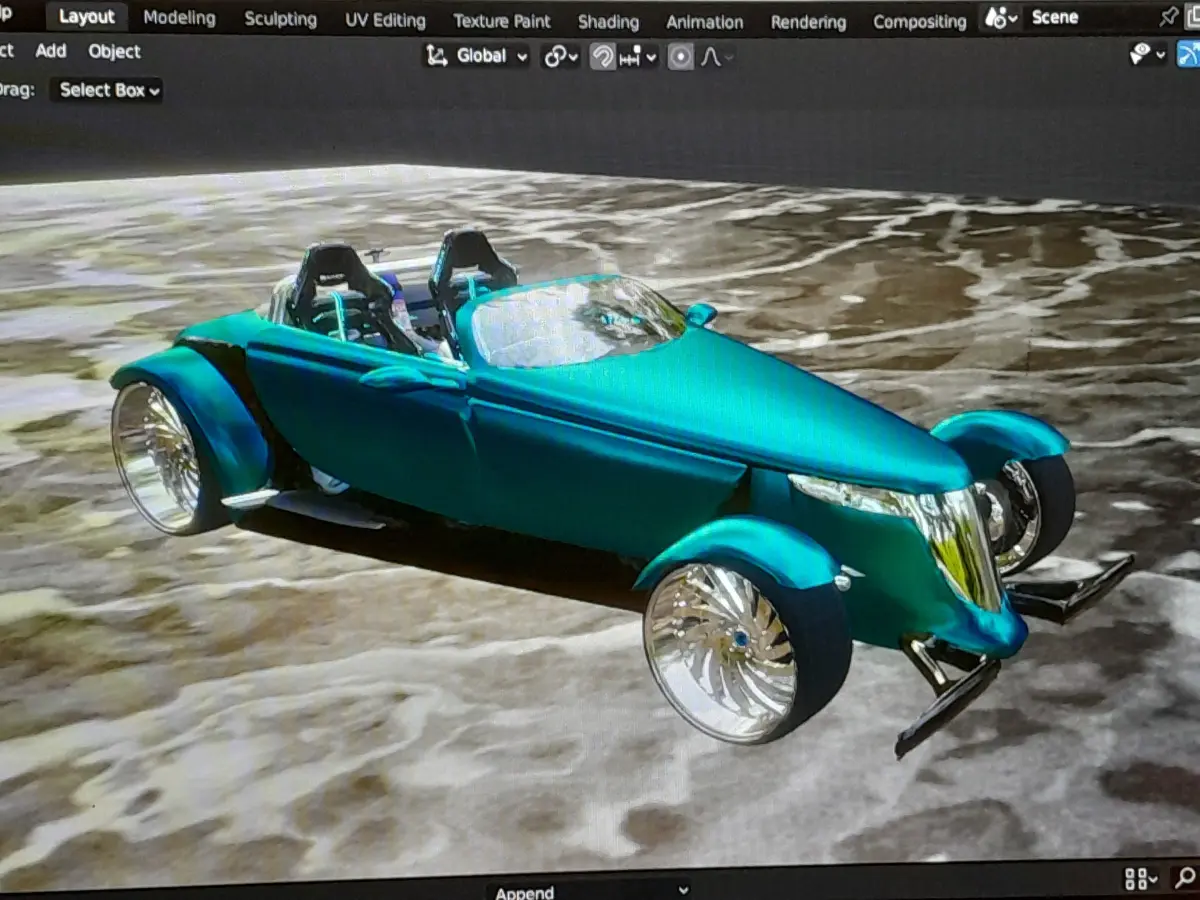Screen dimensions: 1200x900
Task: Open the viewport object visibility eye dropdown
Action: 1147,54
